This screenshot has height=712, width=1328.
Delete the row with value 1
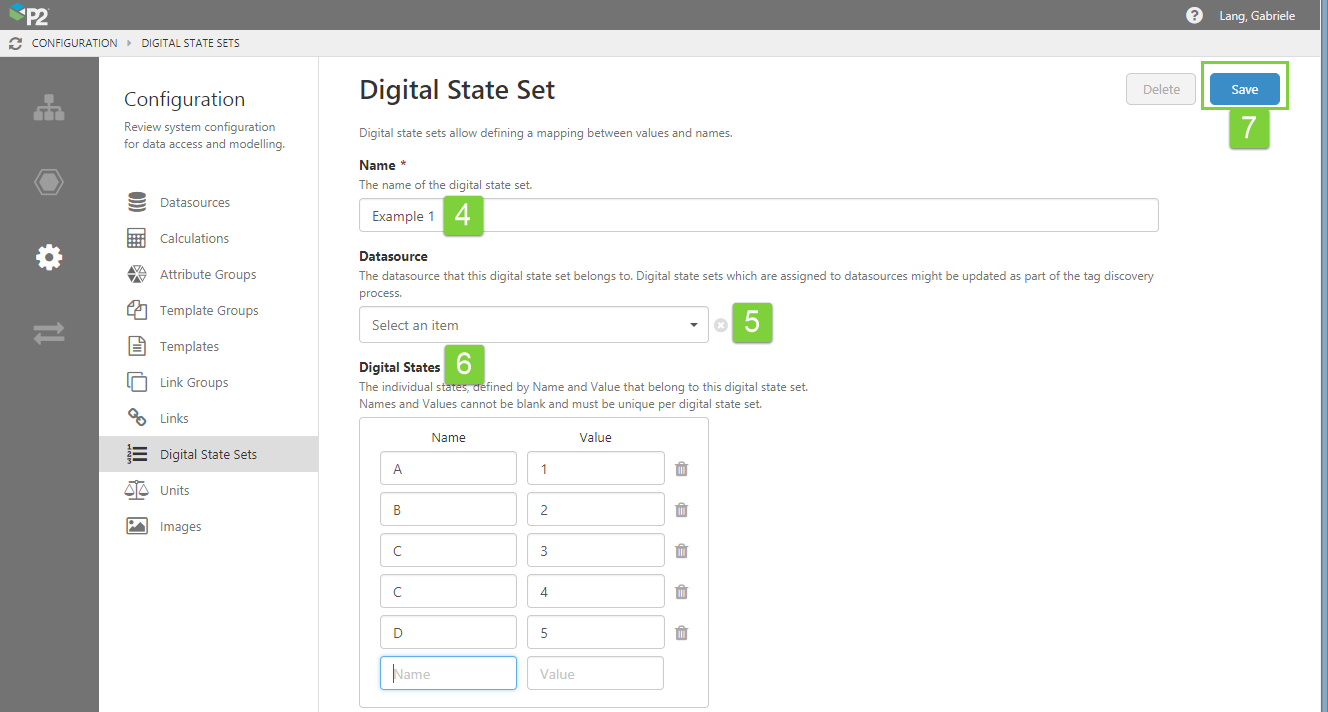click(x=681, y=469)
